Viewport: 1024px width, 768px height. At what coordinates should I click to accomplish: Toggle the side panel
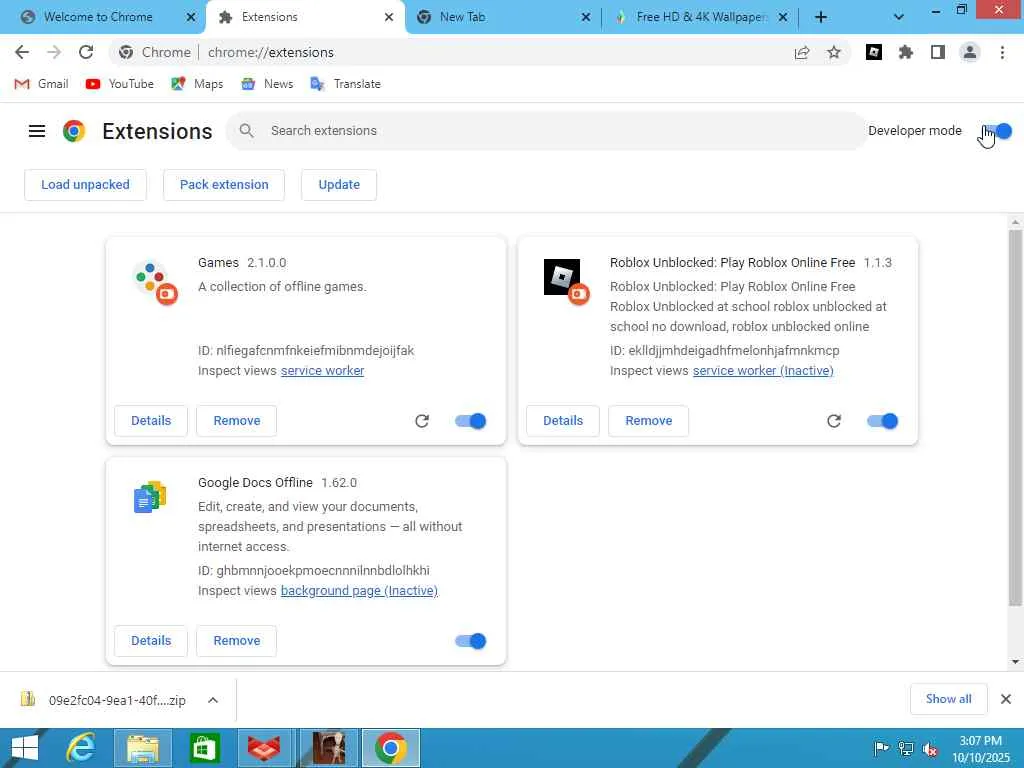pos(938,52)
